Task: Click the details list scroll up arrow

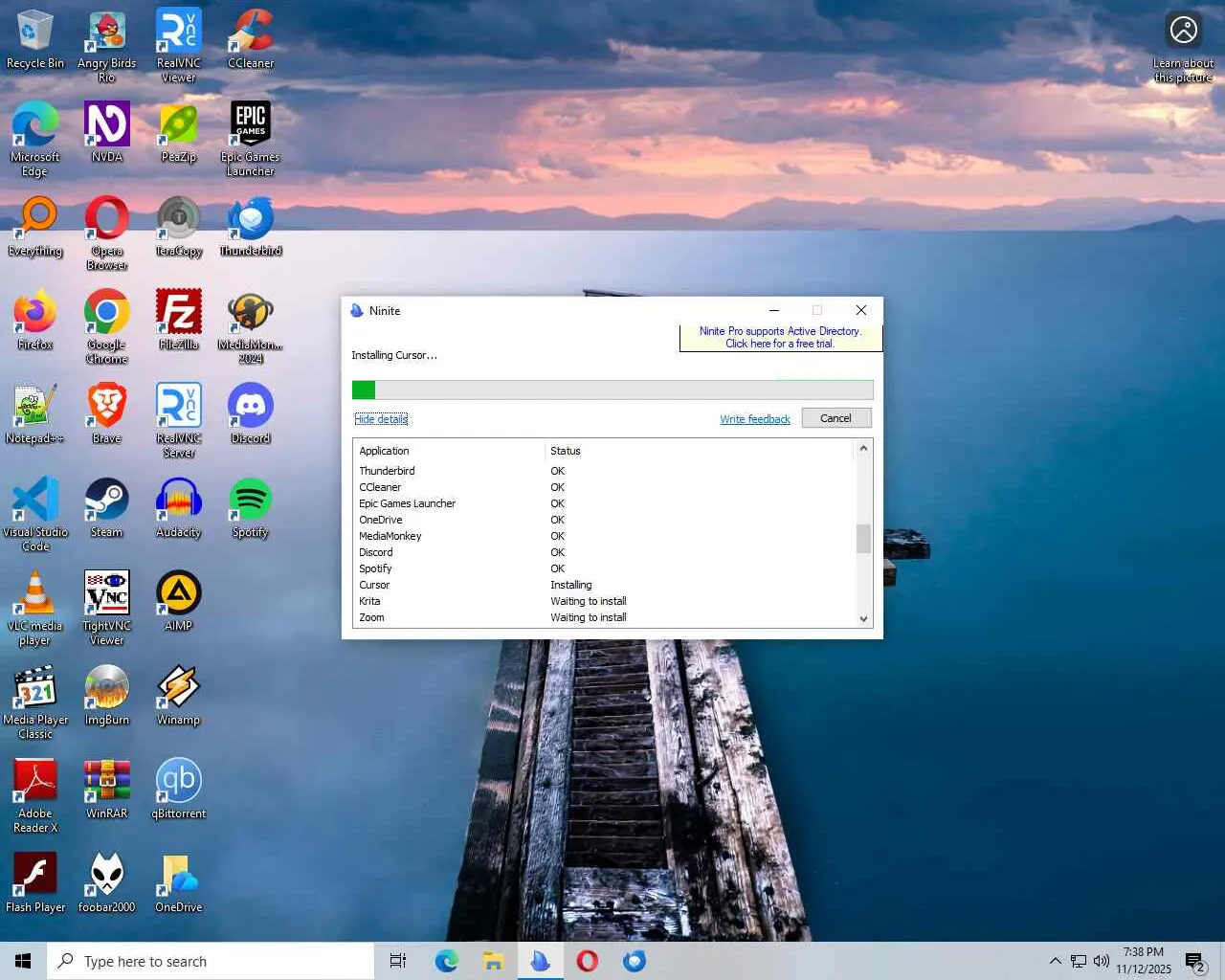Action: (863, 449)
